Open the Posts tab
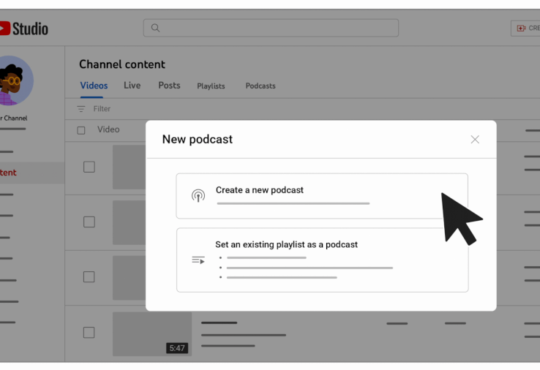 169,85
